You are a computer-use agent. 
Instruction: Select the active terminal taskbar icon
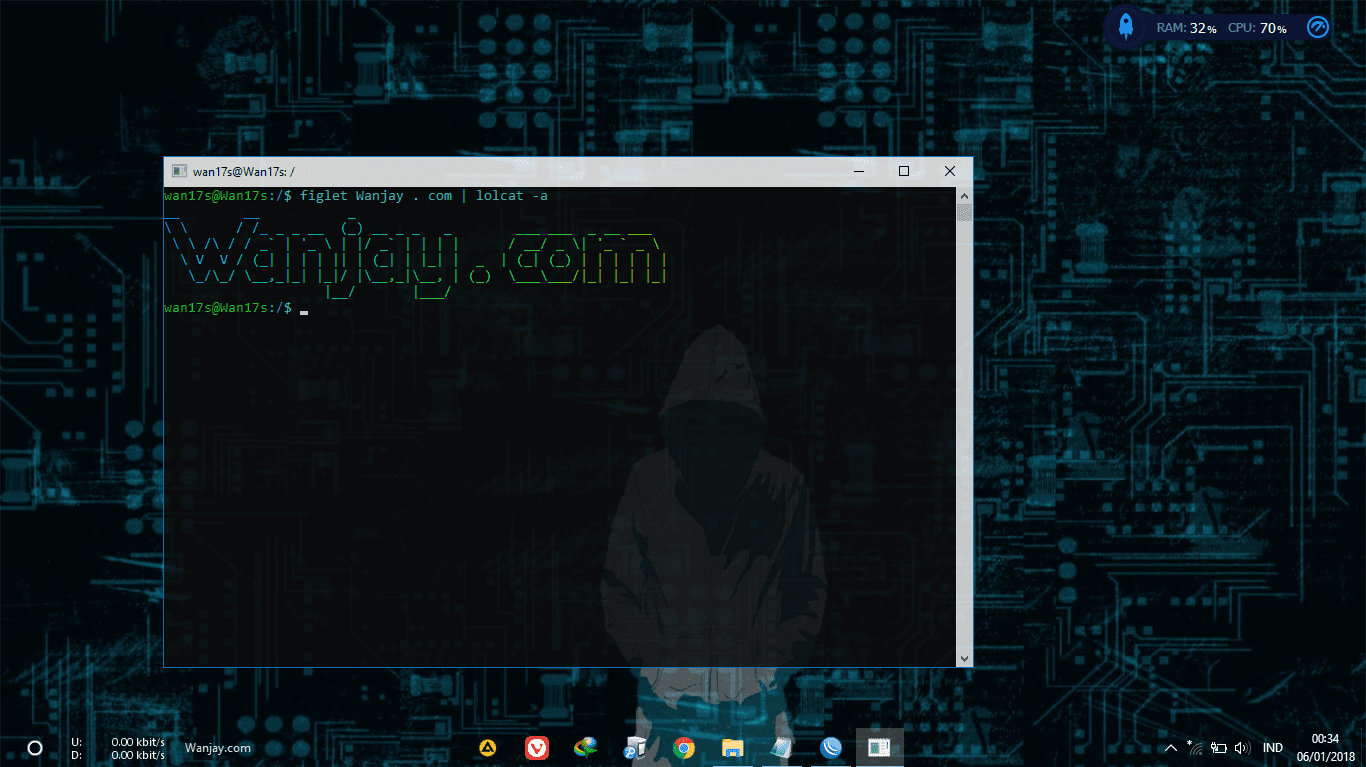tap(880, 747)
